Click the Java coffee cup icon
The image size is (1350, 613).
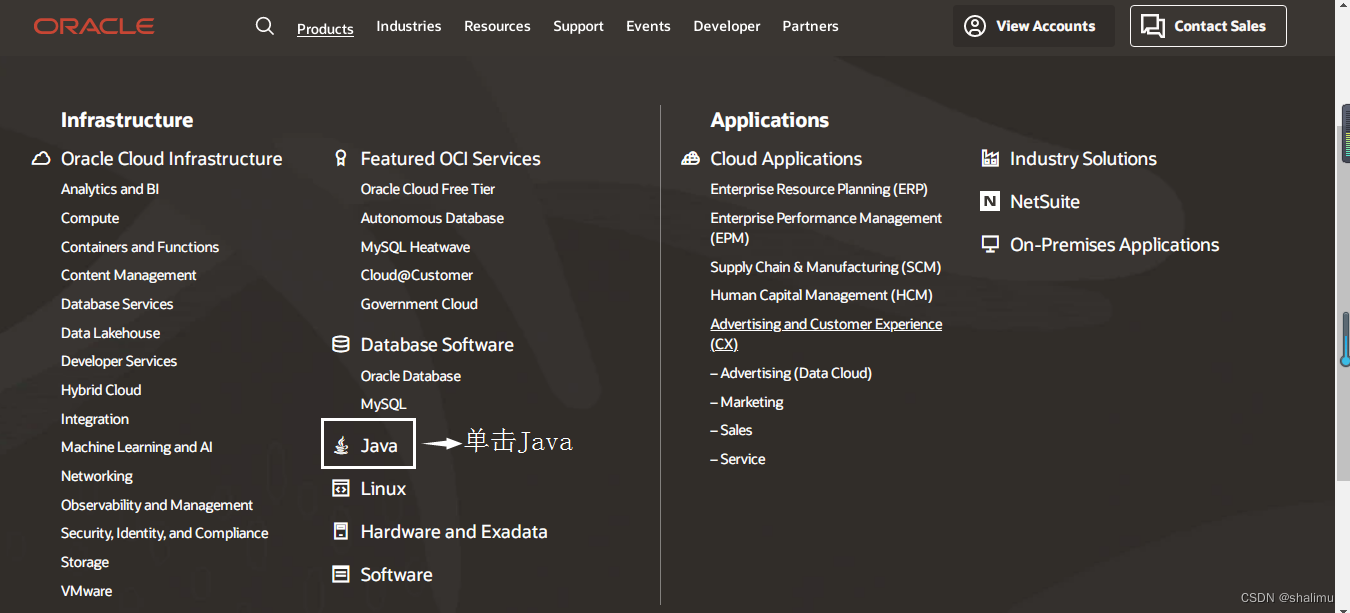coord(341,445)
